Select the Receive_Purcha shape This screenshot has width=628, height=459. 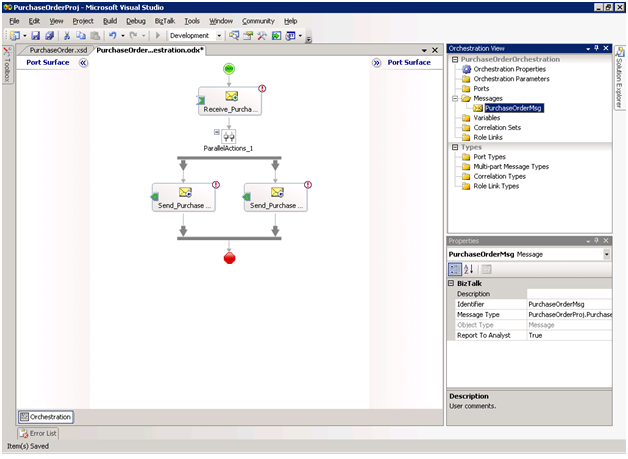coord(230,101)
